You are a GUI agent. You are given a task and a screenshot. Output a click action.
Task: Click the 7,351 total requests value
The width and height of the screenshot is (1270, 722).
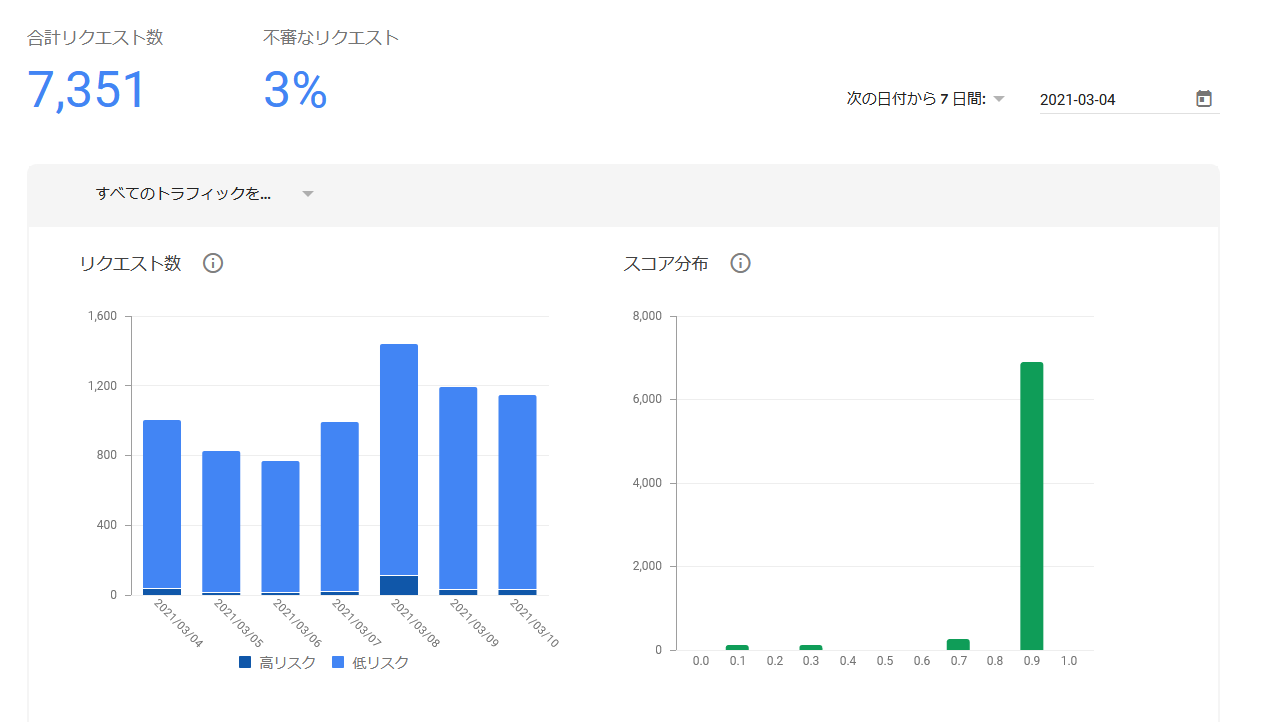click(x=87, y=90)
